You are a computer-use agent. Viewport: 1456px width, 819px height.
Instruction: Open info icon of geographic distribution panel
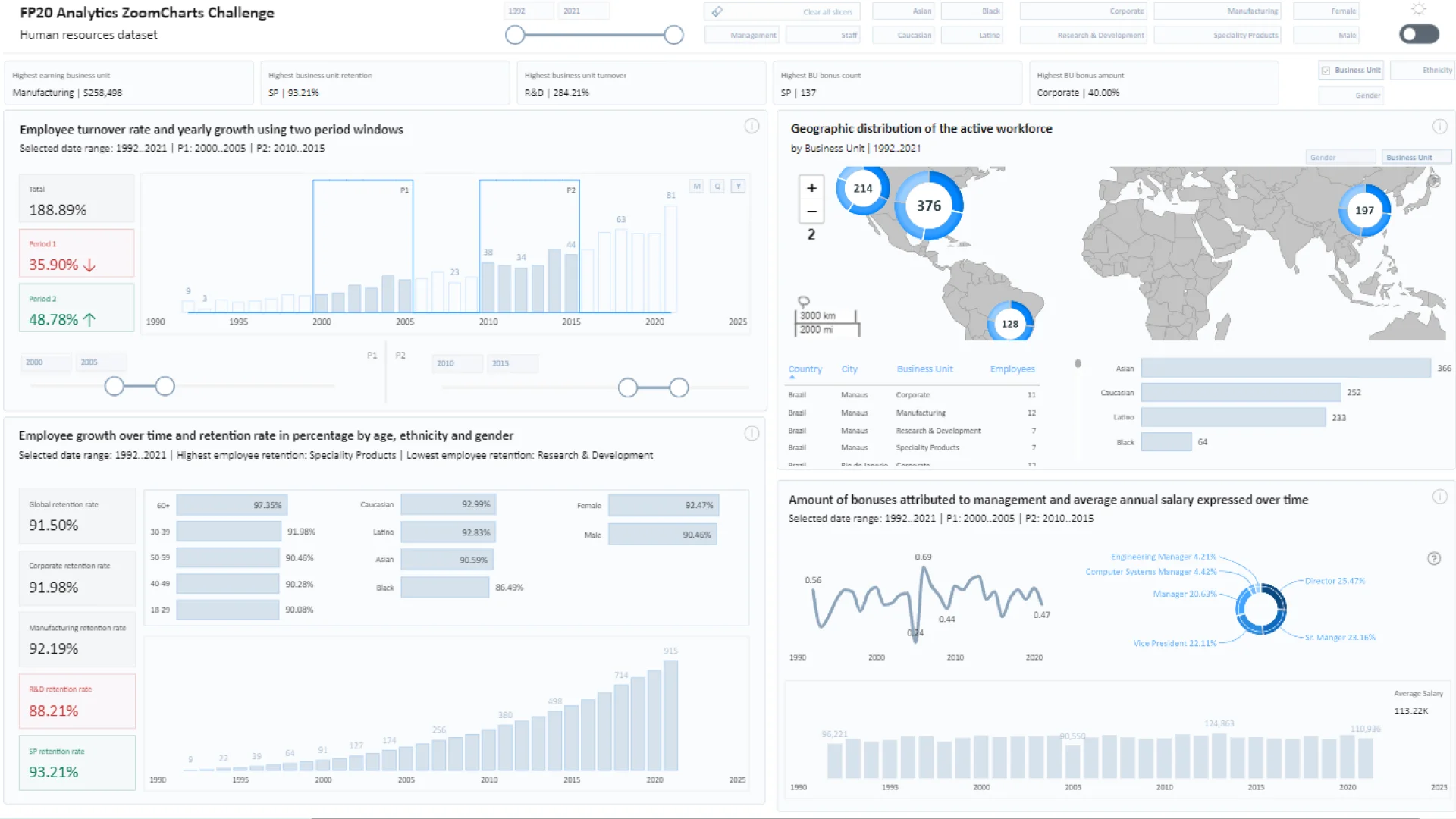[1439, 126]
